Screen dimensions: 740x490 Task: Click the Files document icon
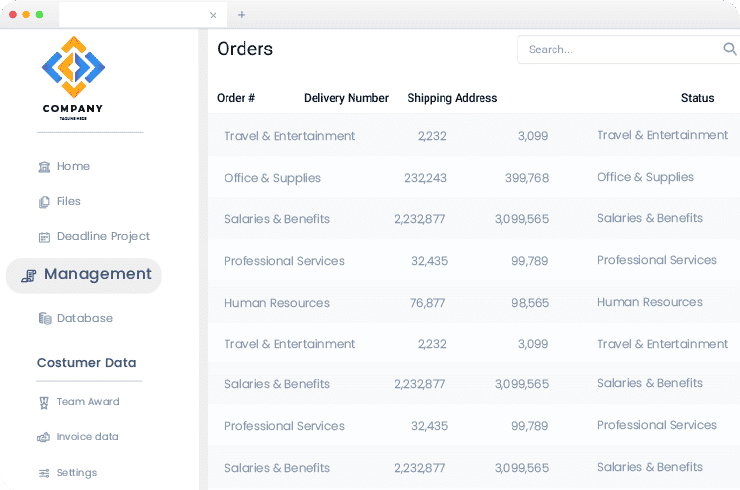click(44, 202)
